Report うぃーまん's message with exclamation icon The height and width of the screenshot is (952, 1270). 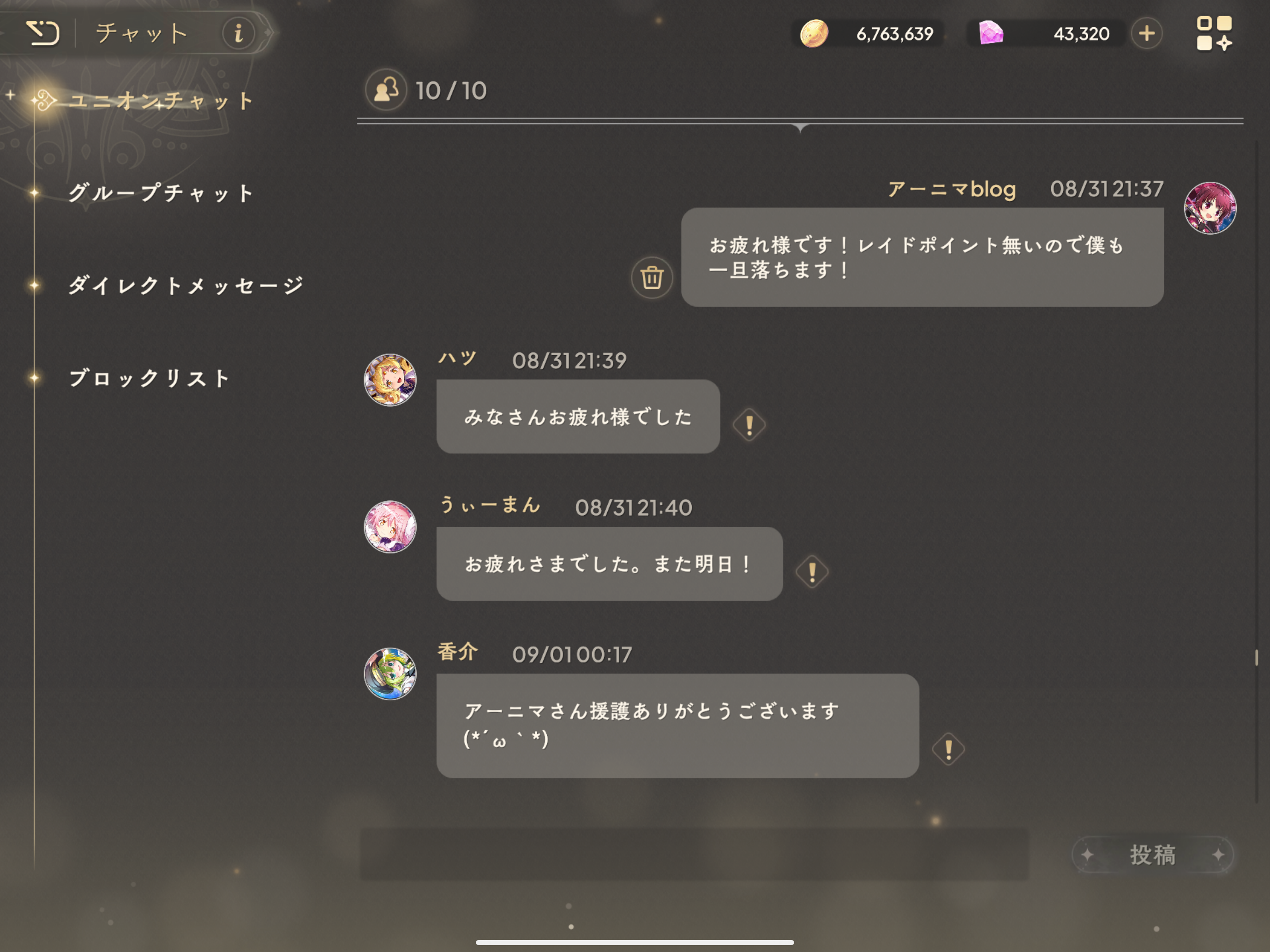click(812, 571)
